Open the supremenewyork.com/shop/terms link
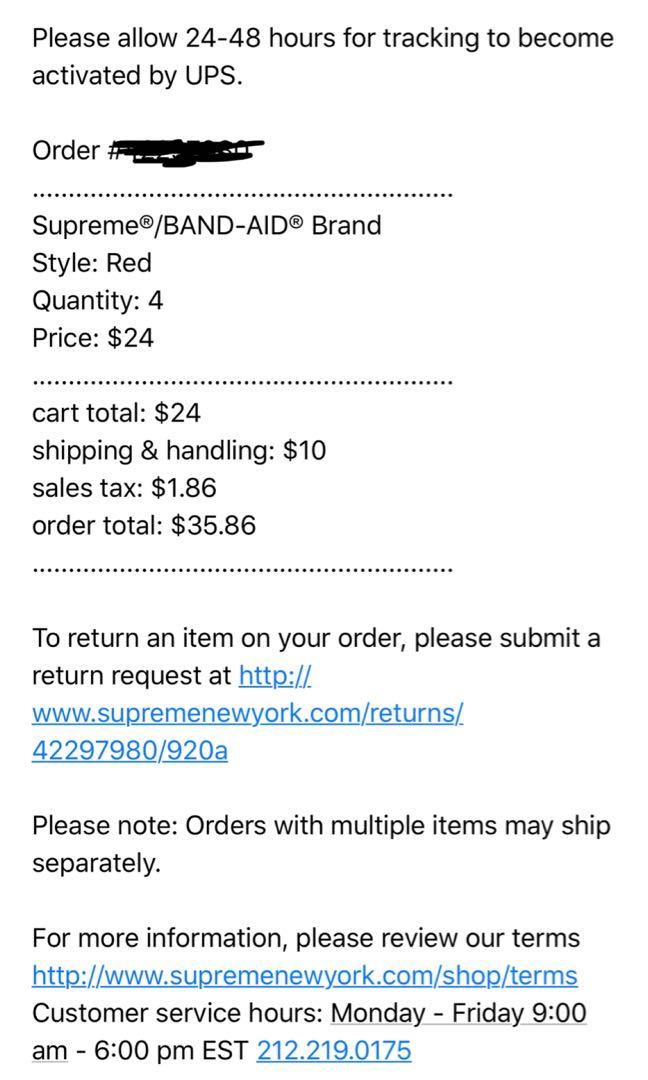 304,976
